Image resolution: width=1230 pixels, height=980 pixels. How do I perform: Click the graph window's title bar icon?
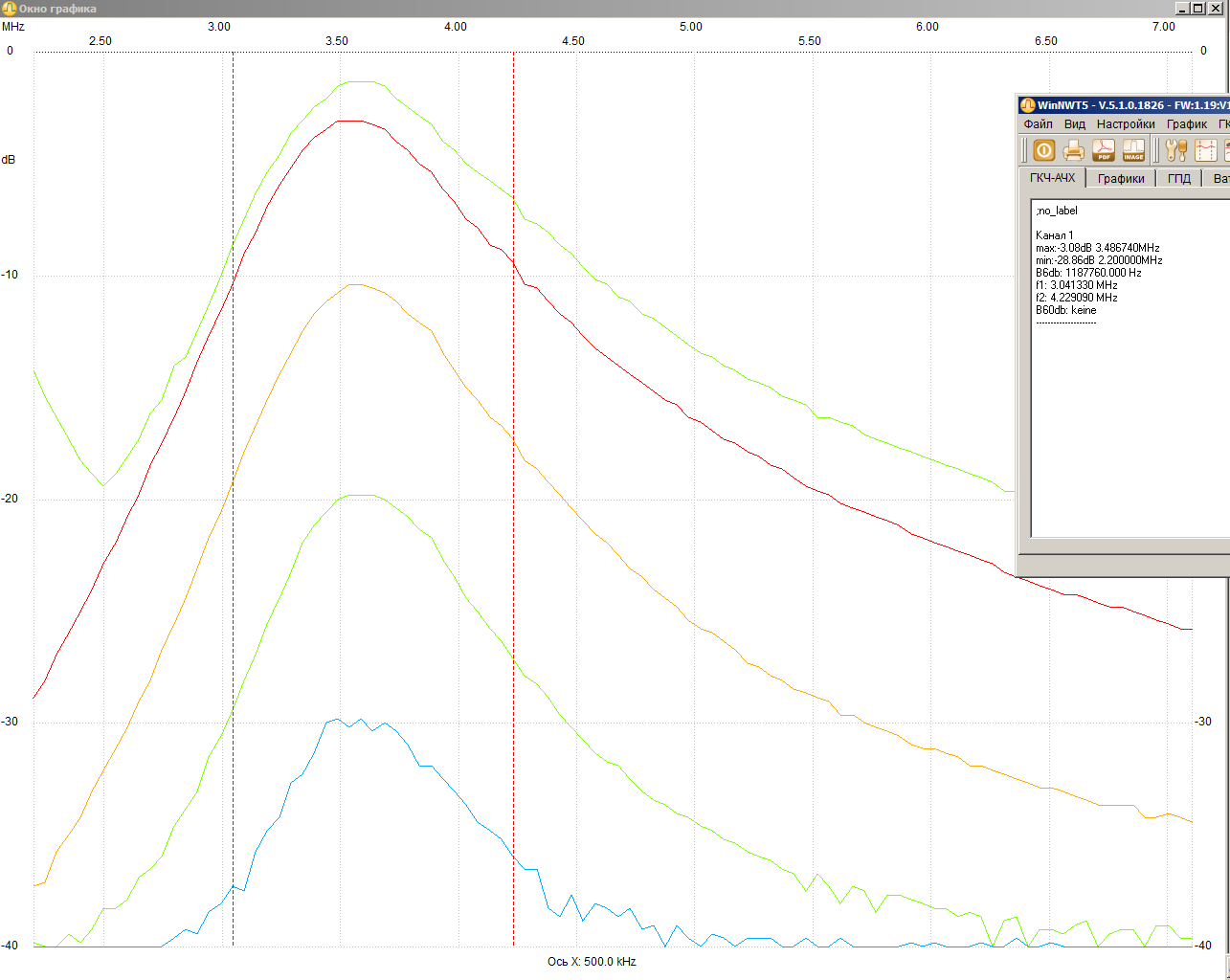pyautogui.click(x=9, y=9)
